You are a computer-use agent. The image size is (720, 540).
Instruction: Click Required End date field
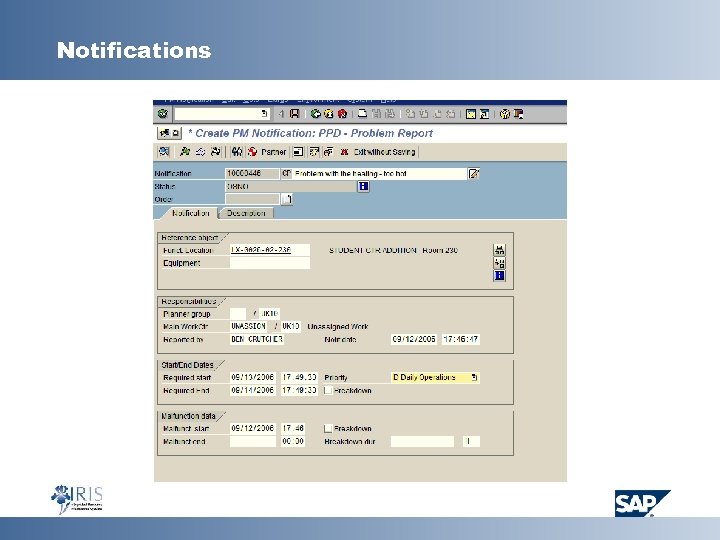point(253,390)
